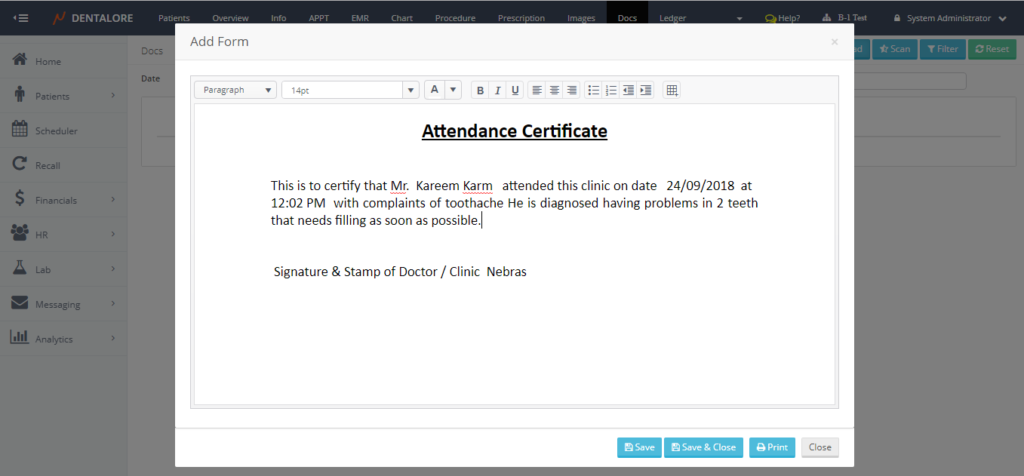Image resolution: width=1024 pixels, height=476 pixels.
Task: Align text to the left
Action: tap(537, 90)
